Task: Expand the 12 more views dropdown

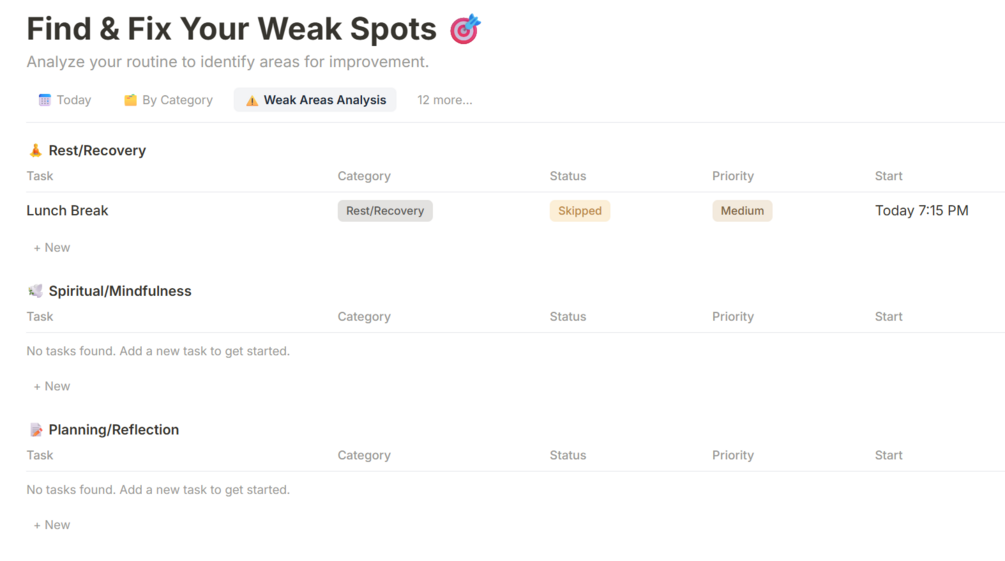Action: click(444, 100)
